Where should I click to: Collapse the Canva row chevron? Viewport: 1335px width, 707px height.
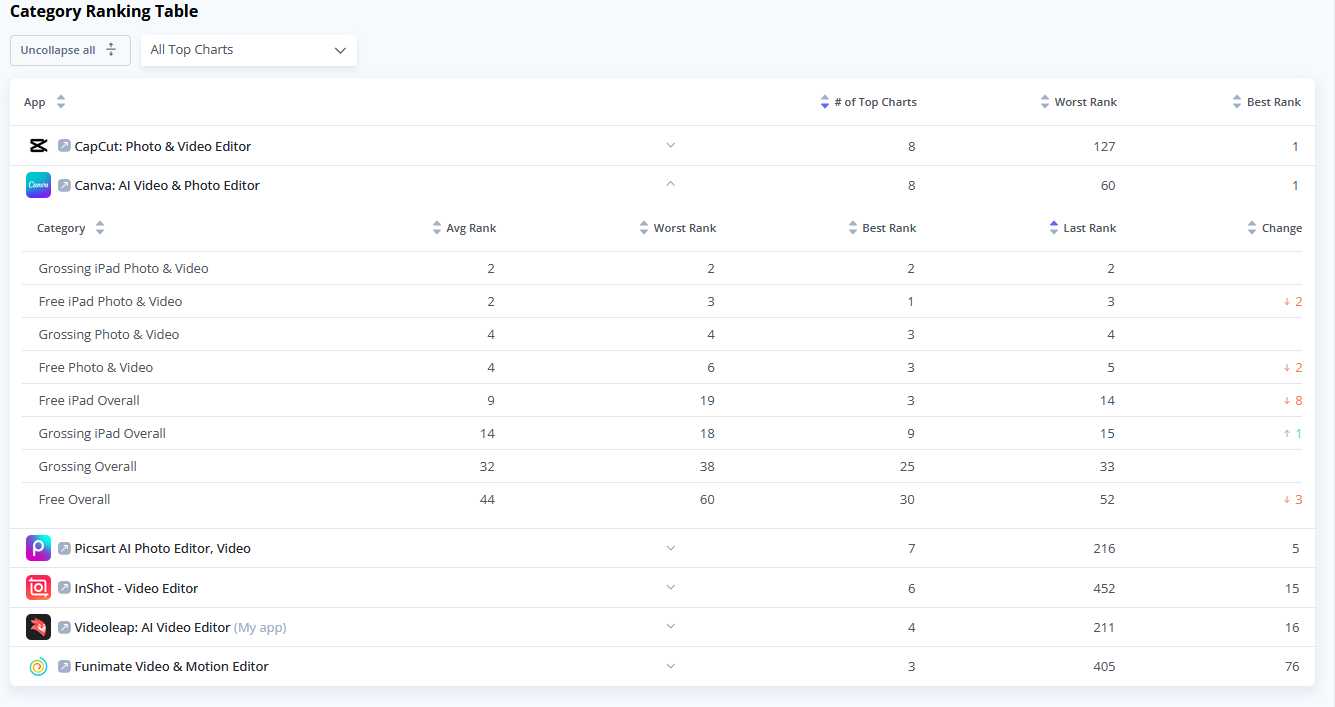coord(671,184)
